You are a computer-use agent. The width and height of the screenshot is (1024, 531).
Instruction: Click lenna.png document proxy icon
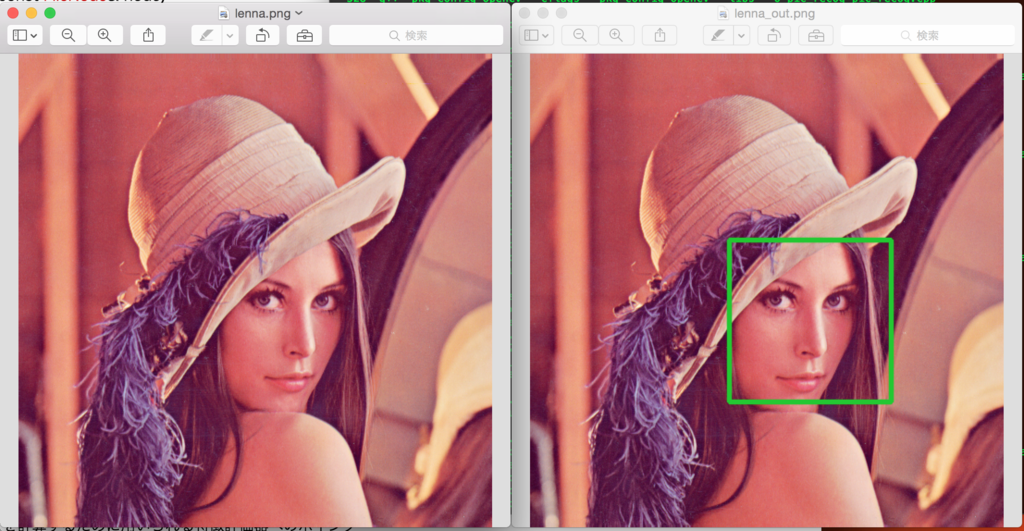click(x=224, y=13)
